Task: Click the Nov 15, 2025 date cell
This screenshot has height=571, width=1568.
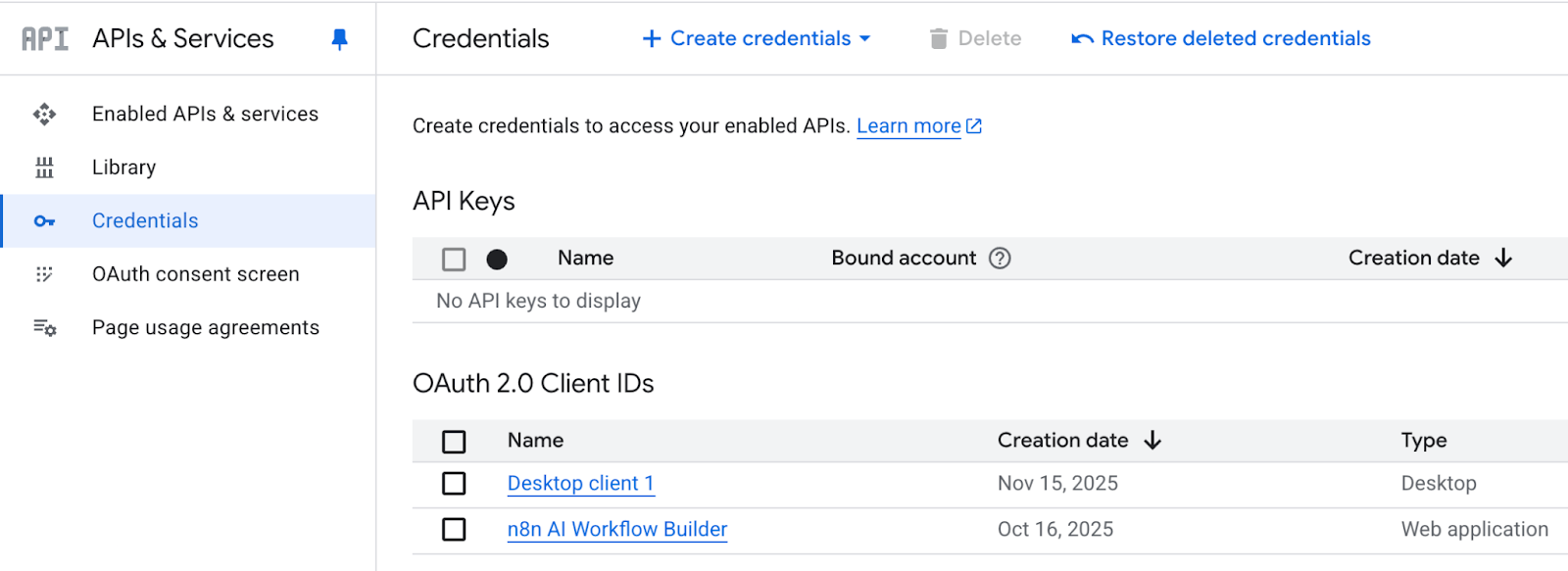Action: tap(1057, 484)
